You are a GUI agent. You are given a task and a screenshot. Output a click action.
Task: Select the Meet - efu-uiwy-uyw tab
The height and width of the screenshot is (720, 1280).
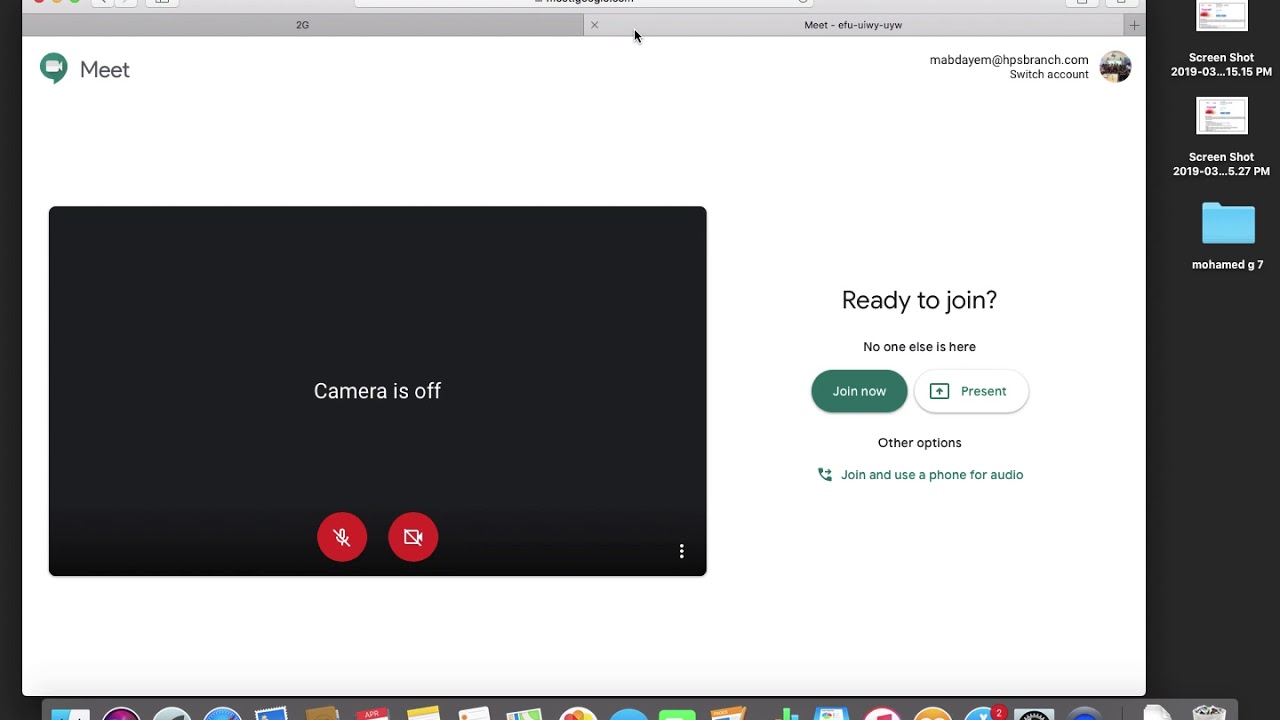point(853,25)
